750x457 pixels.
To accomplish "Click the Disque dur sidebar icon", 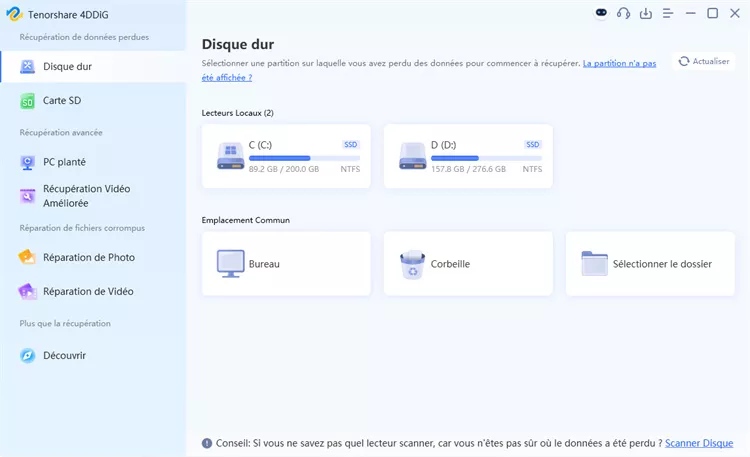I will [x=27, y=67].
